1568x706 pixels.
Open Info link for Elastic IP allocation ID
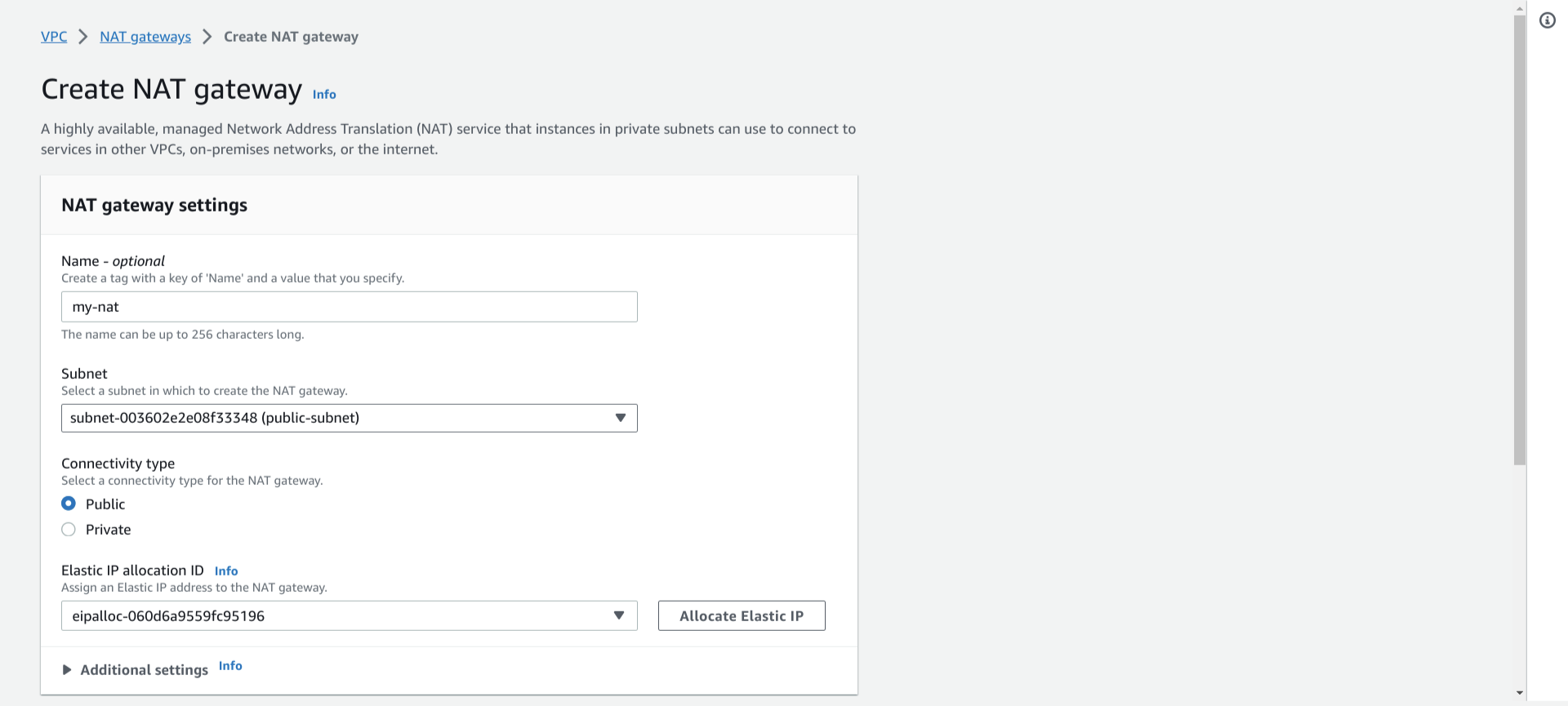pyautogui.click(x=226, y=571)
